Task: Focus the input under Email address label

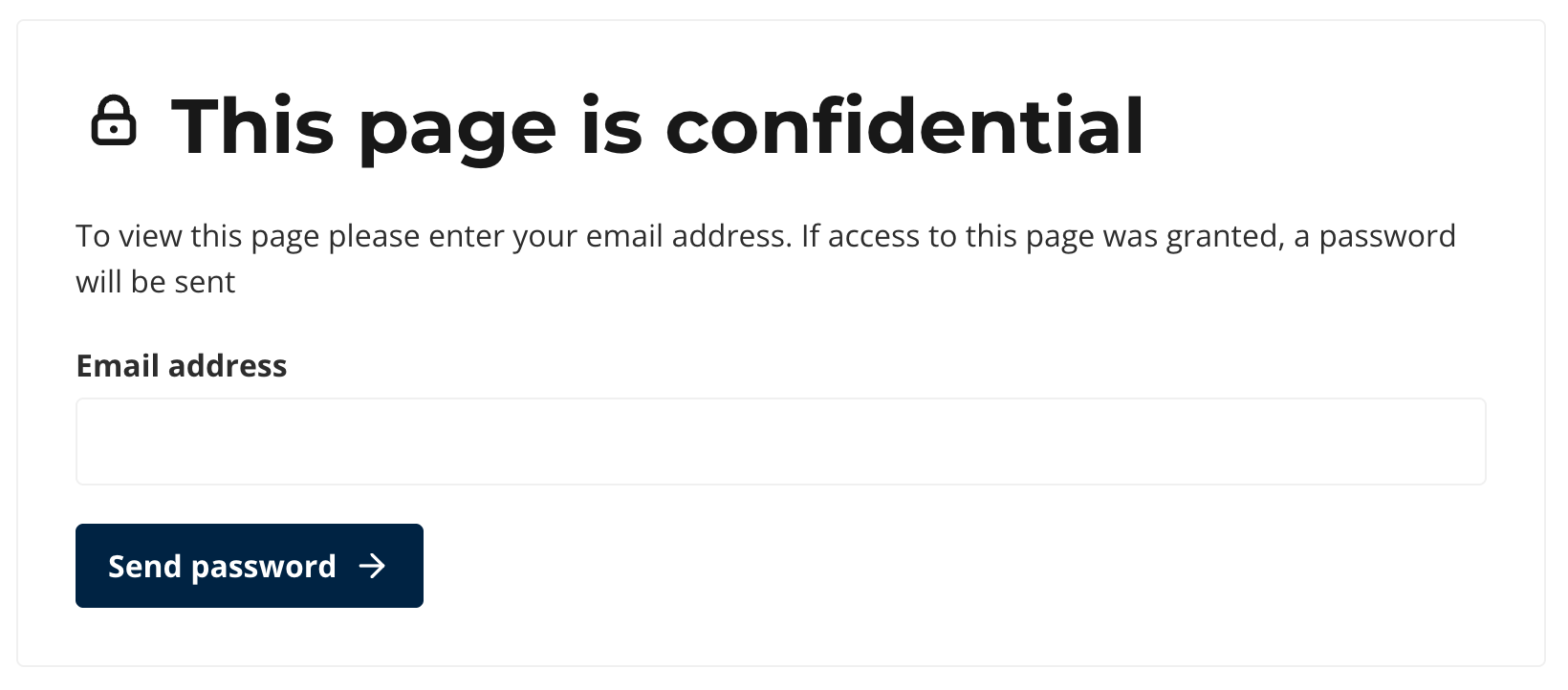Action: pos(780,441)
